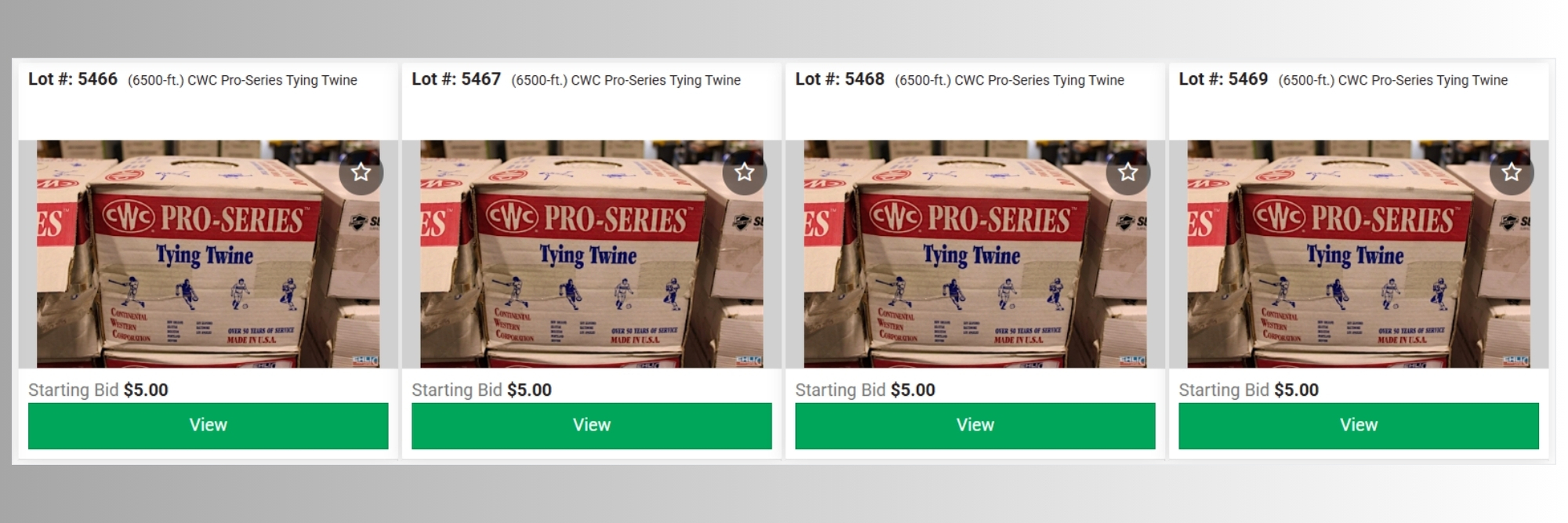Image resolution: width=1568 pixels, height=523 pixels.
Task: Open the Lot 5466 twine box photo
Action: [x=208, y=254]
